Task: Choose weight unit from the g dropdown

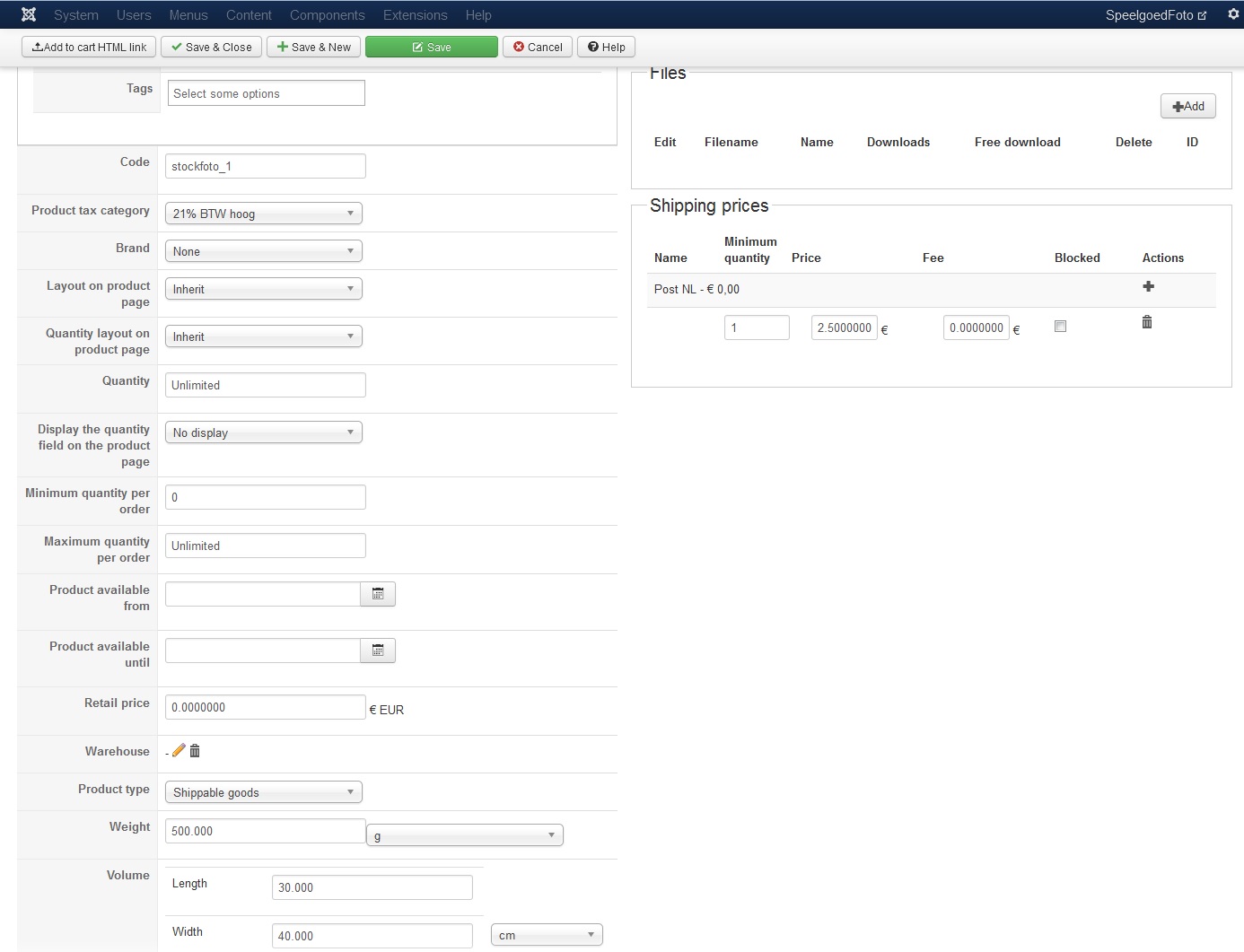Action: (x=465, y=835)
